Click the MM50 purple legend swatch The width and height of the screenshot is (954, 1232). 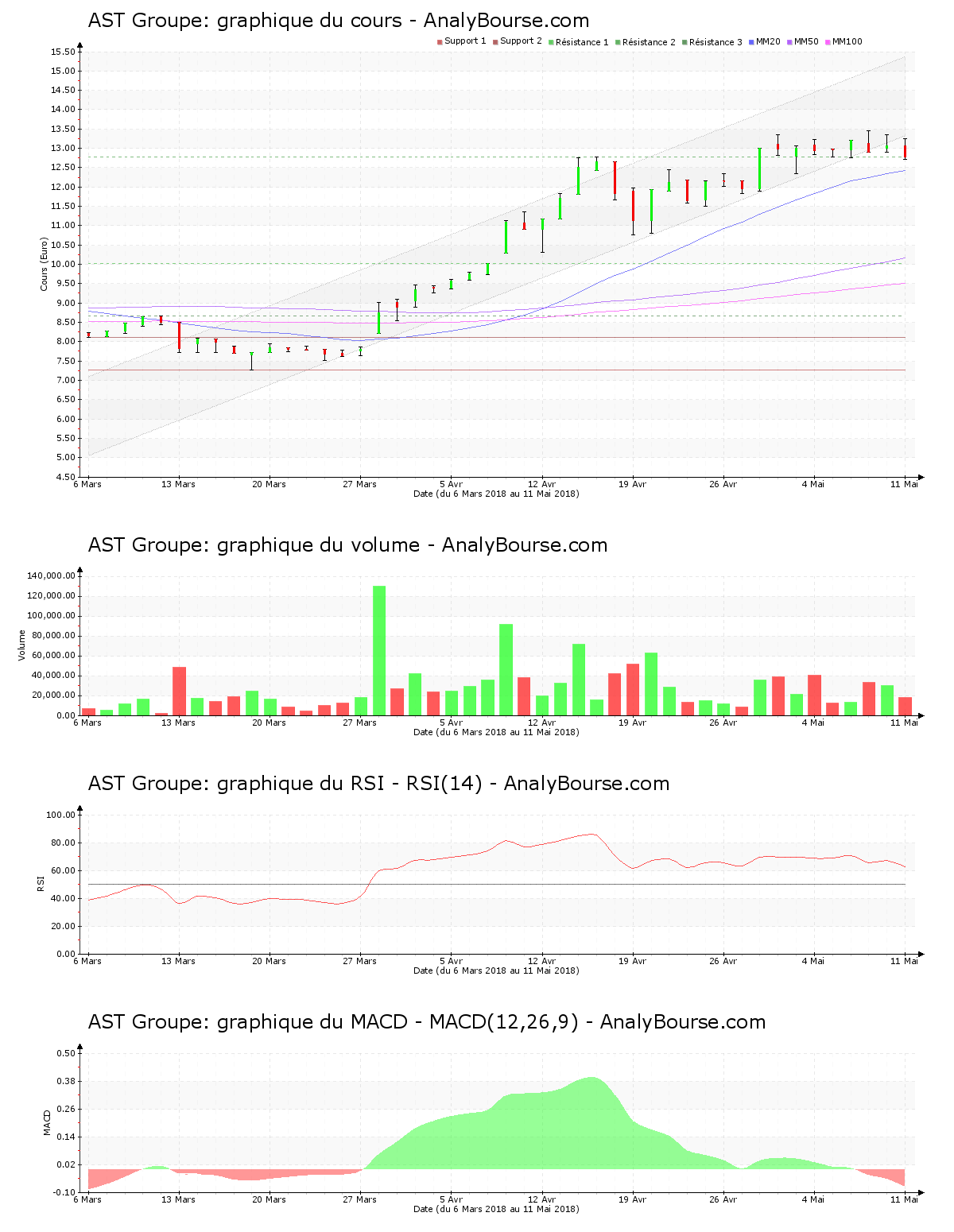coord(789,42)
